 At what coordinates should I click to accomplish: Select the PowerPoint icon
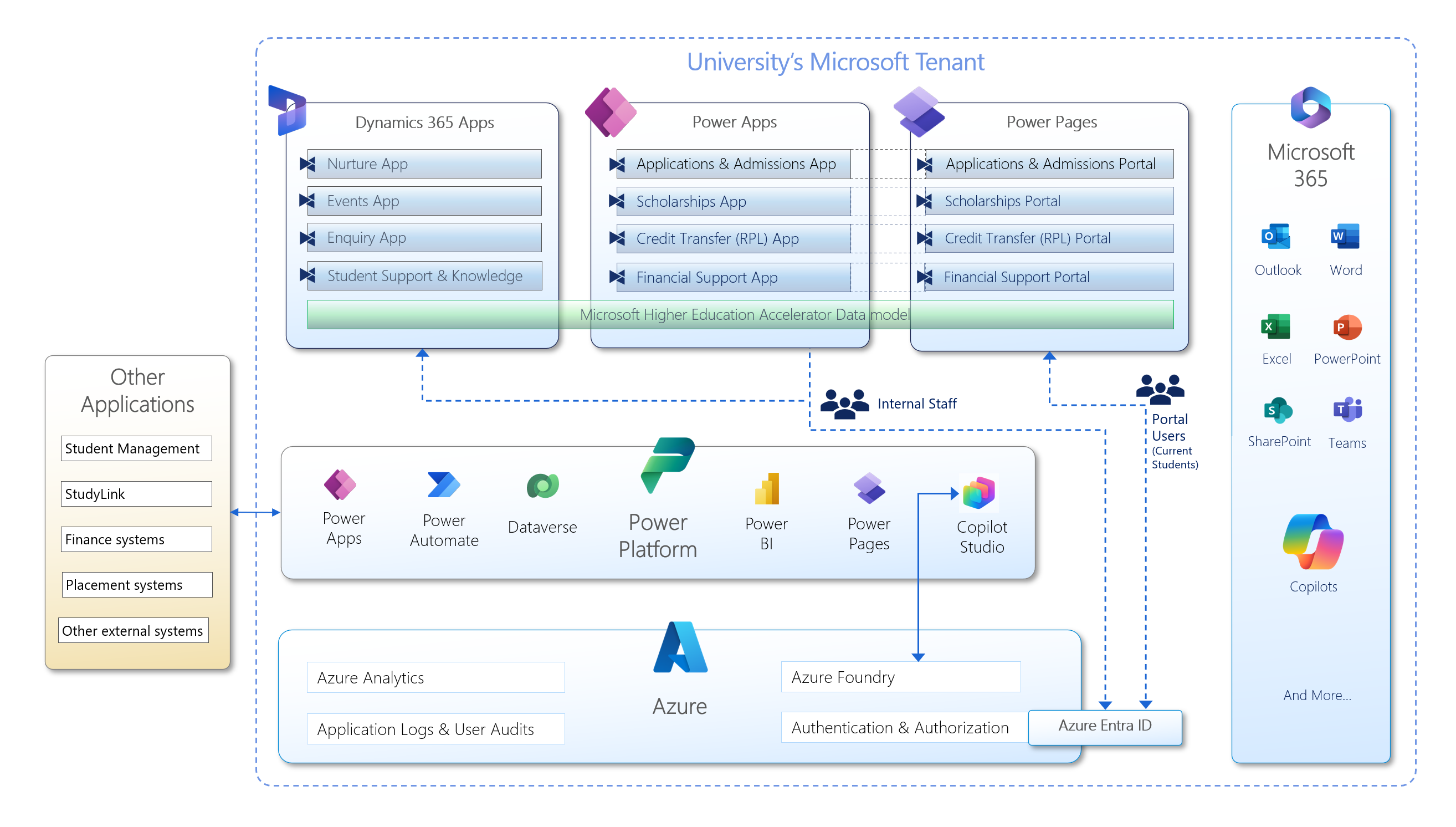1346,326
